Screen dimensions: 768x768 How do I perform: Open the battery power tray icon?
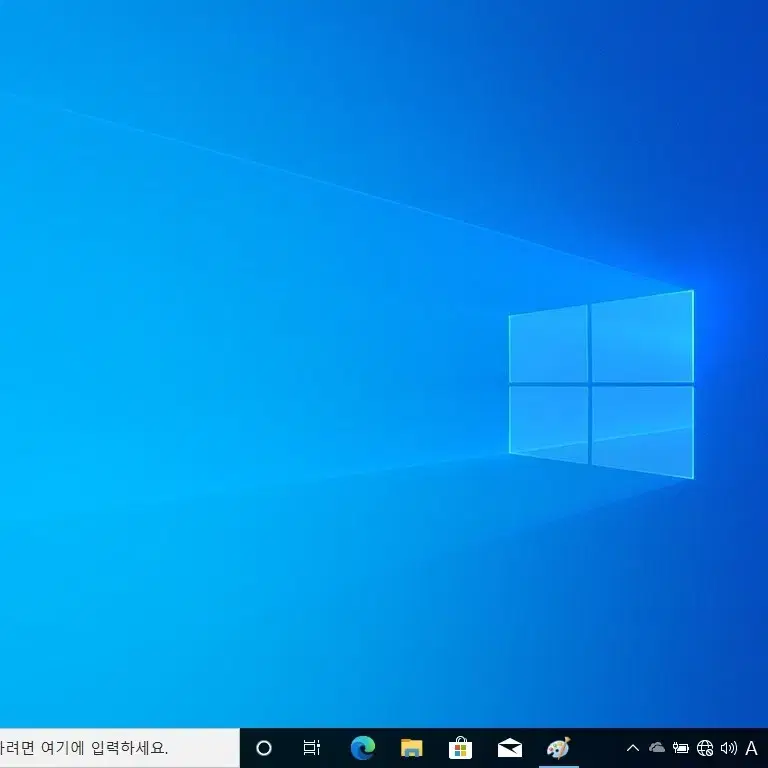681,748
